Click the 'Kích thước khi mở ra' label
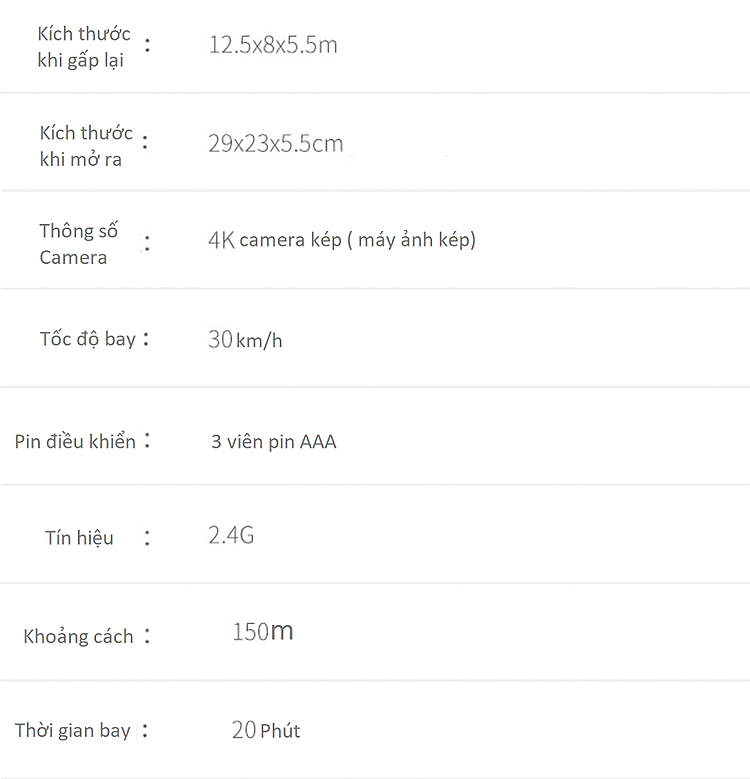This screenshot has width=750, height=779. (x=86, y=146)
